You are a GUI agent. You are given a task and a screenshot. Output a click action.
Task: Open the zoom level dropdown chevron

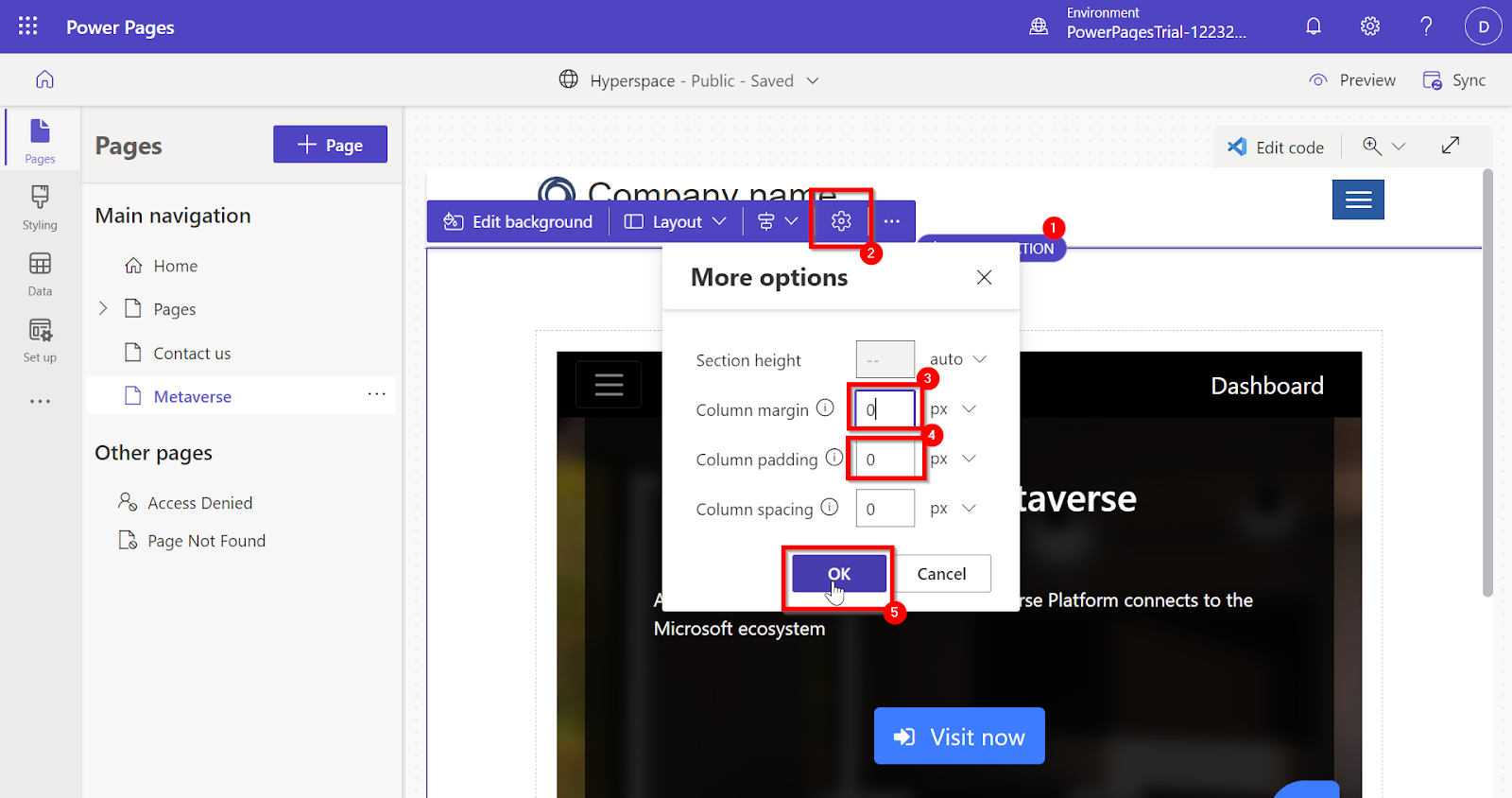pyautogui.click(x=1399, y=147)
